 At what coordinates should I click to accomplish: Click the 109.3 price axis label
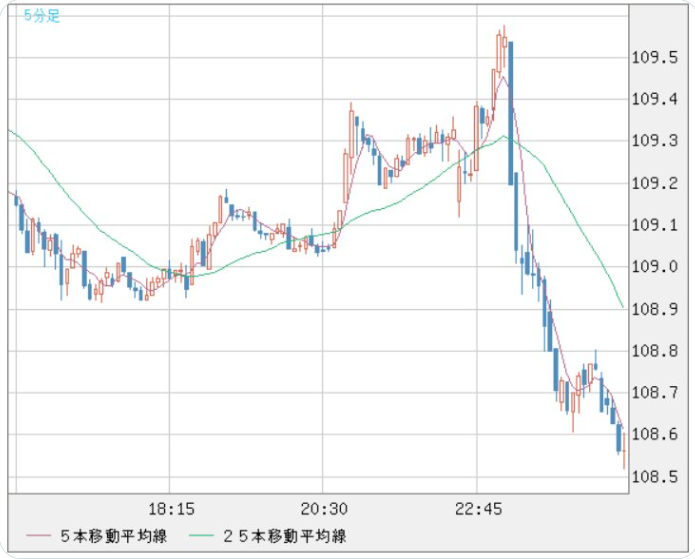657,141
